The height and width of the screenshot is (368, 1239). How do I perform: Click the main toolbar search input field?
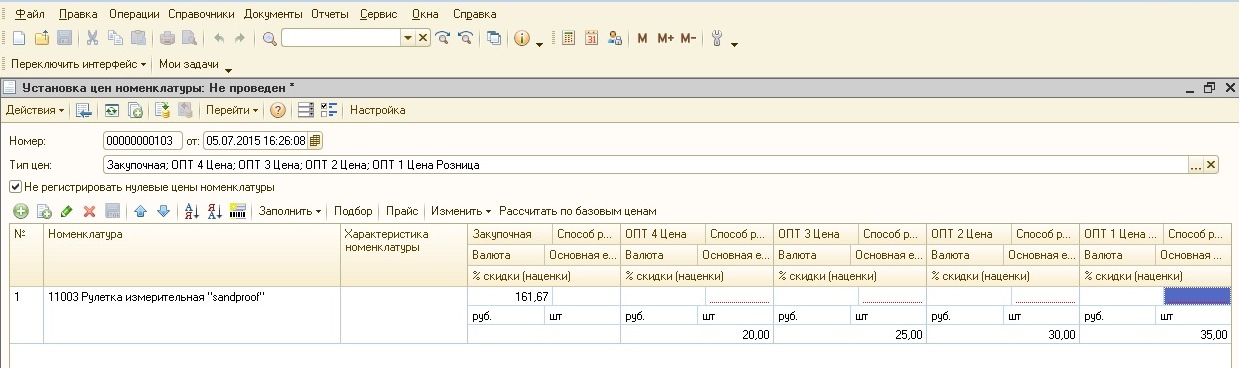[341, 38]
